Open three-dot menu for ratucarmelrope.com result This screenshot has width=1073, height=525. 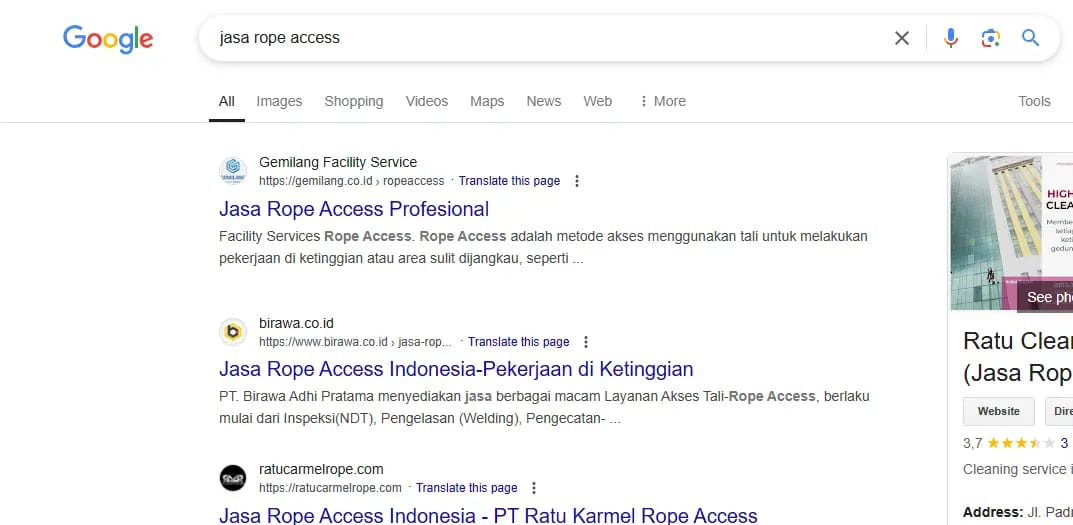point(534,488)
